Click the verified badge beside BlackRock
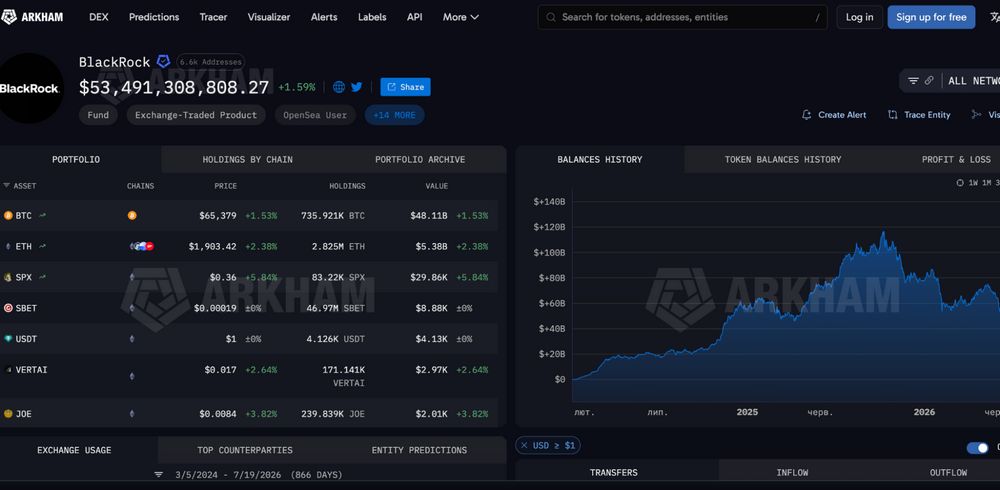This screenshot has height=490, width=1000. point(163,62)
